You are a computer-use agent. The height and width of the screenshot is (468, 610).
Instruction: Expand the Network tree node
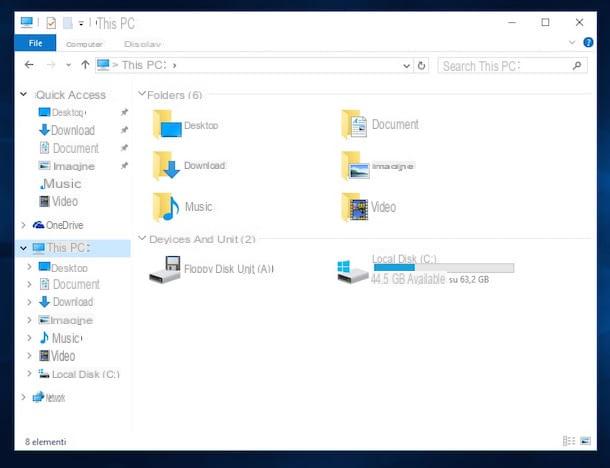coord(23,397)
